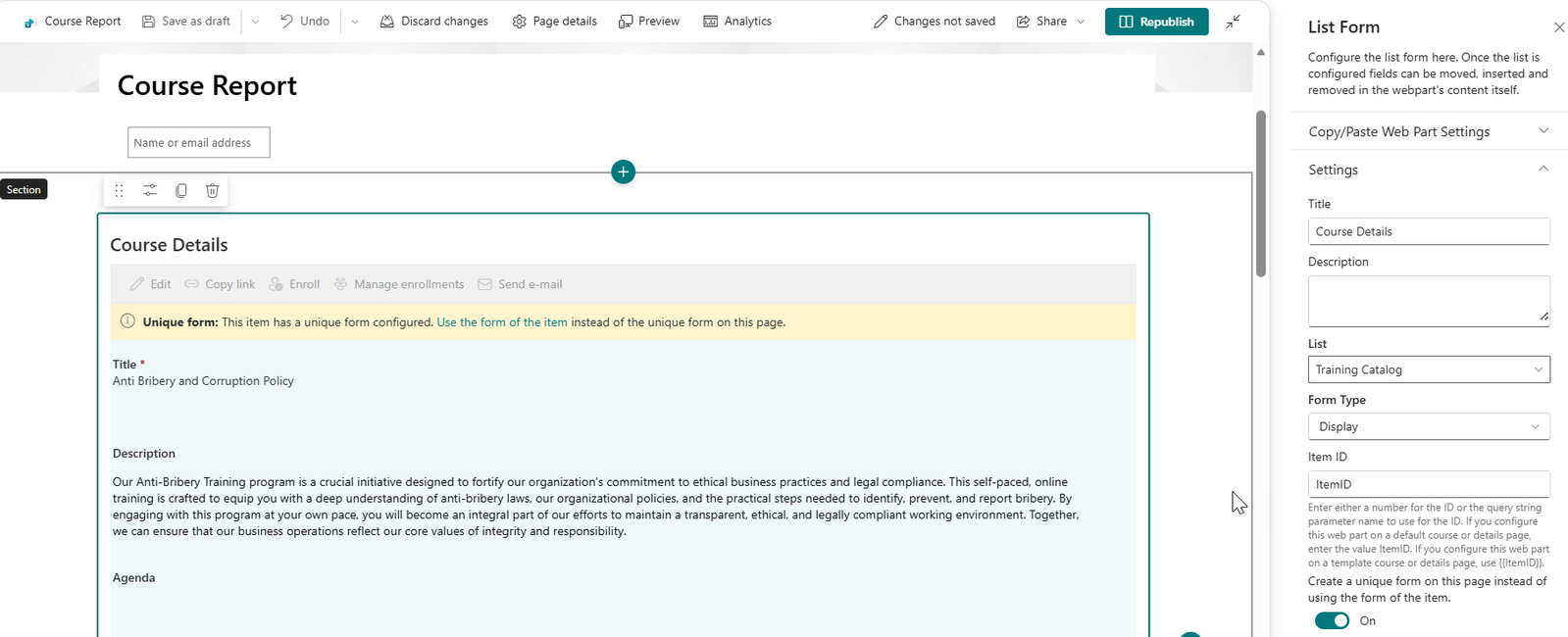Viewport: 1568px width, 637px height.
Task: Click Use the form of the item link
Action: click(502, 322)
